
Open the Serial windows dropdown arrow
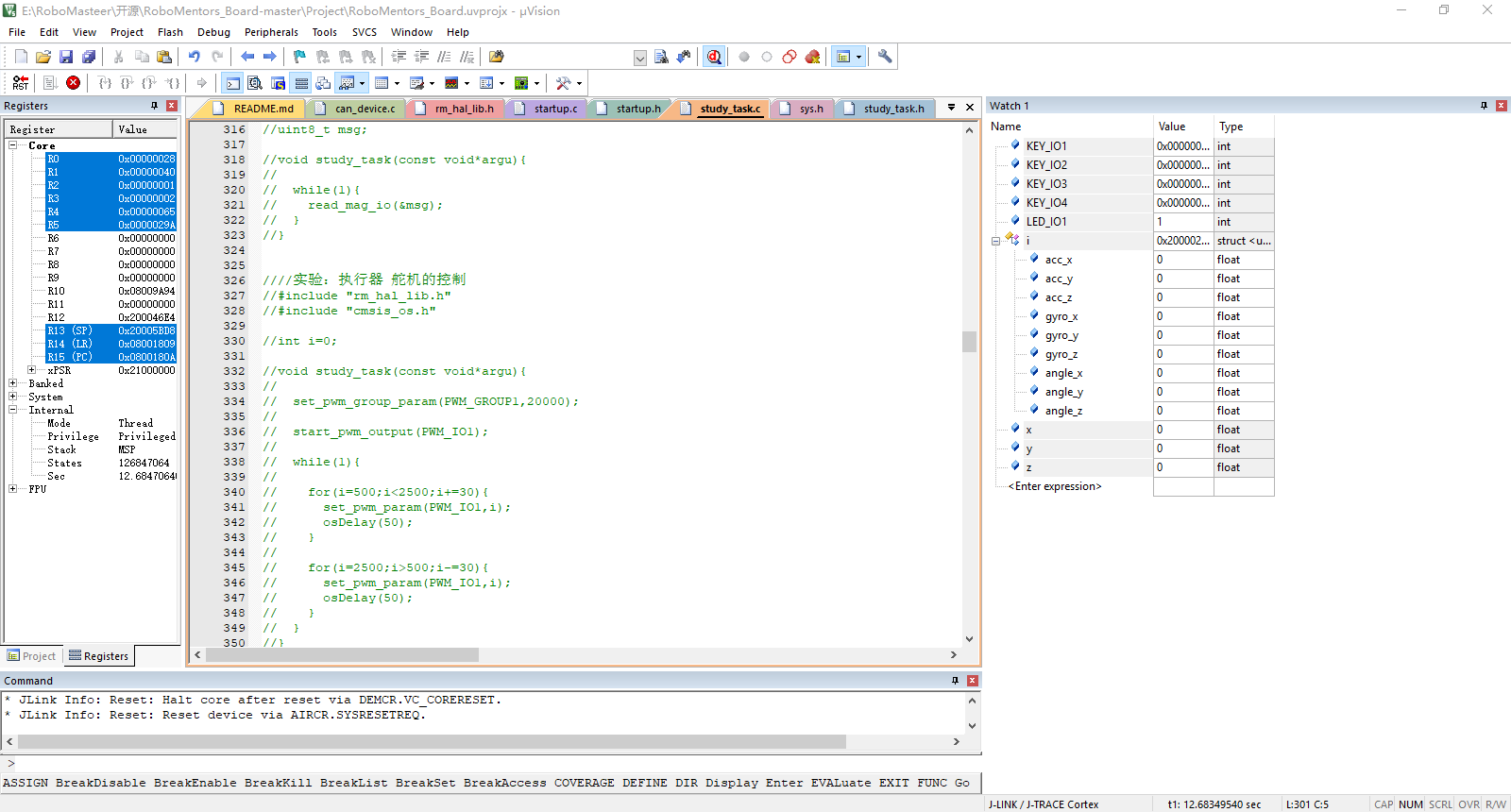[432, 83]
